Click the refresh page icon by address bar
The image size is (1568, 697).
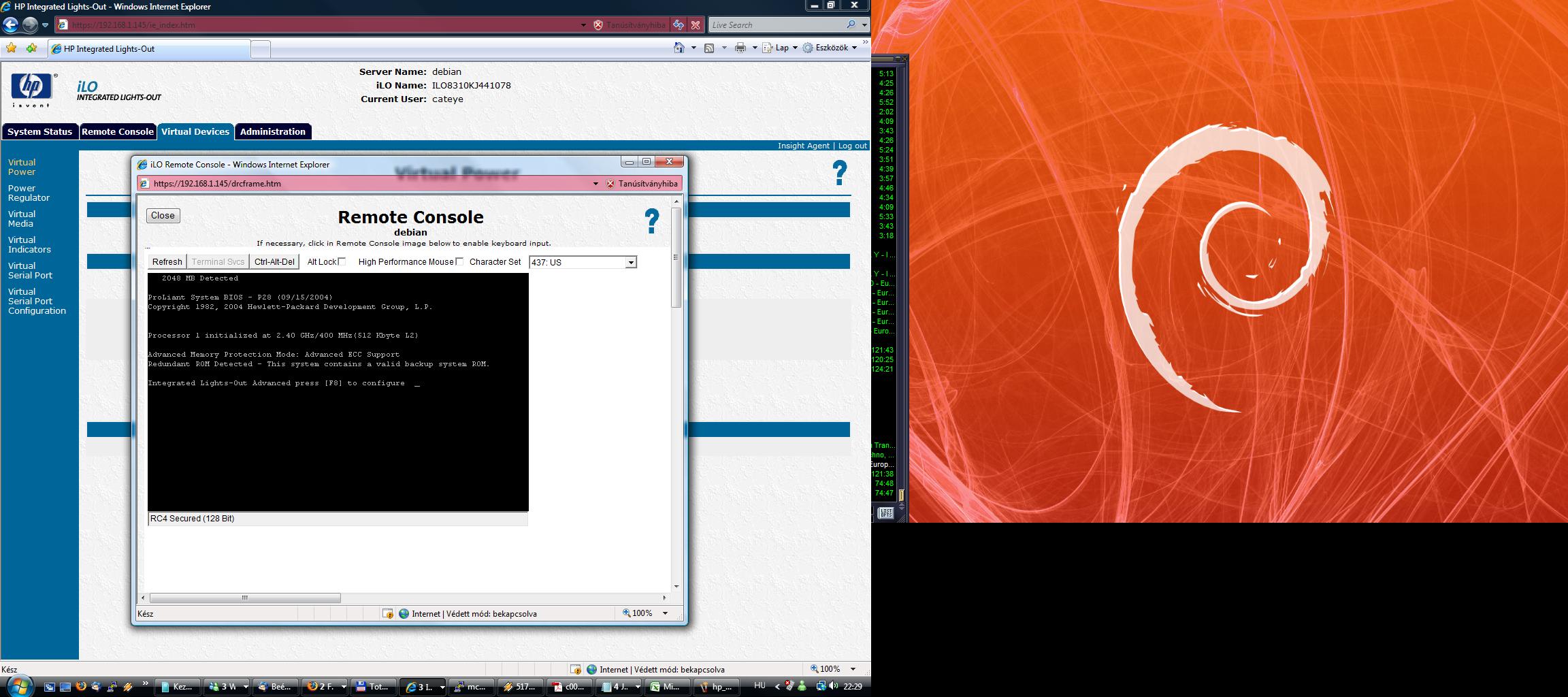pos(679,25)
